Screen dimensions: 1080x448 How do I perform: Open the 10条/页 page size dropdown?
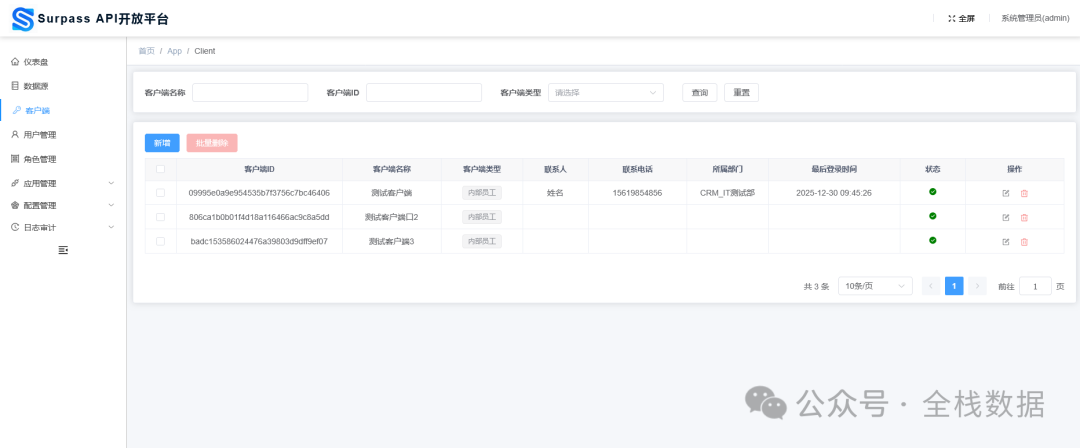tap(875, 286)
